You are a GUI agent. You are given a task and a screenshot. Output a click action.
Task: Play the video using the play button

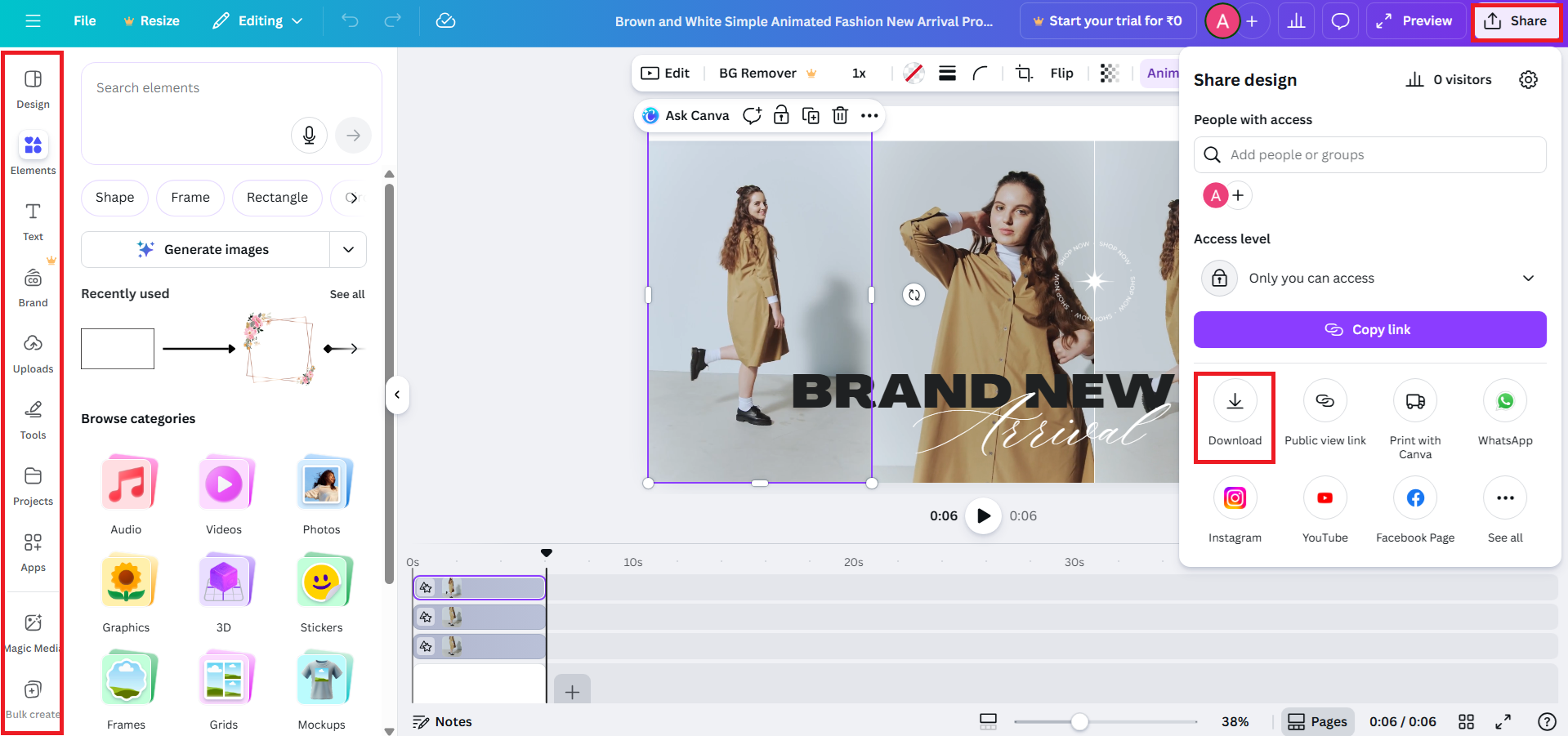point(983,515)
